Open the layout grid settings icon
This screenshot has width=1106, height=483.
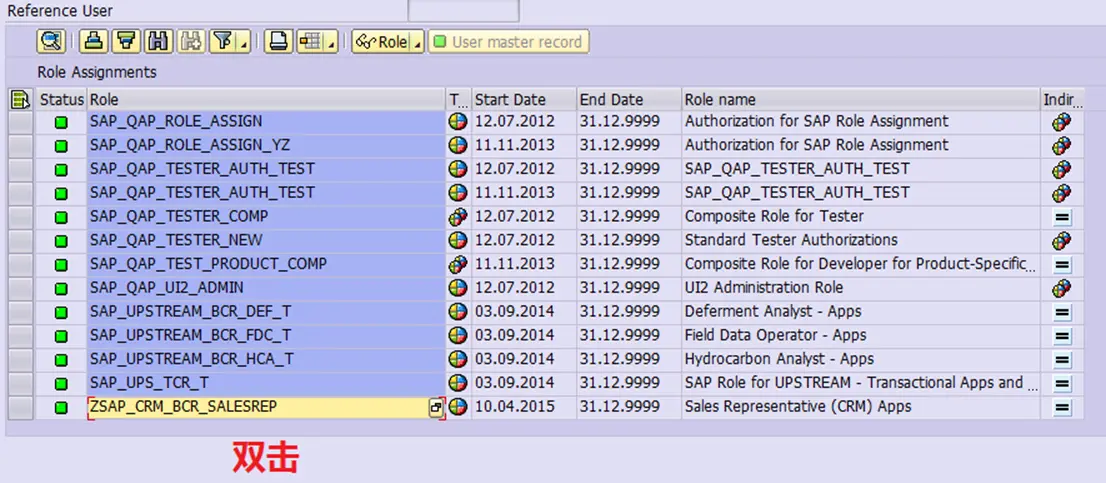click(x=310, y=42)
